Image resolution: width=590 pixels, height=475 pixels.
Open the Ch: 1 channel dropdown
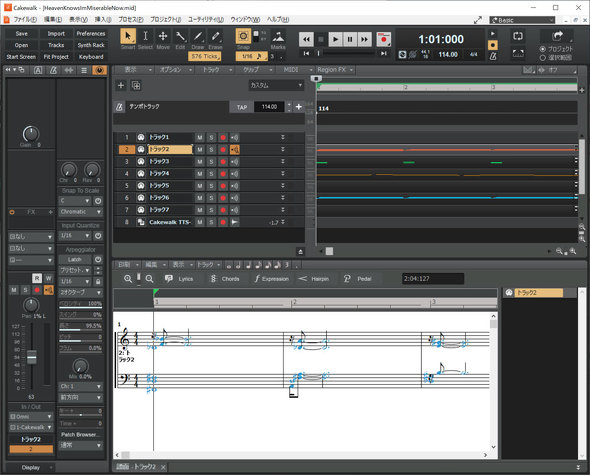point(81,387)
